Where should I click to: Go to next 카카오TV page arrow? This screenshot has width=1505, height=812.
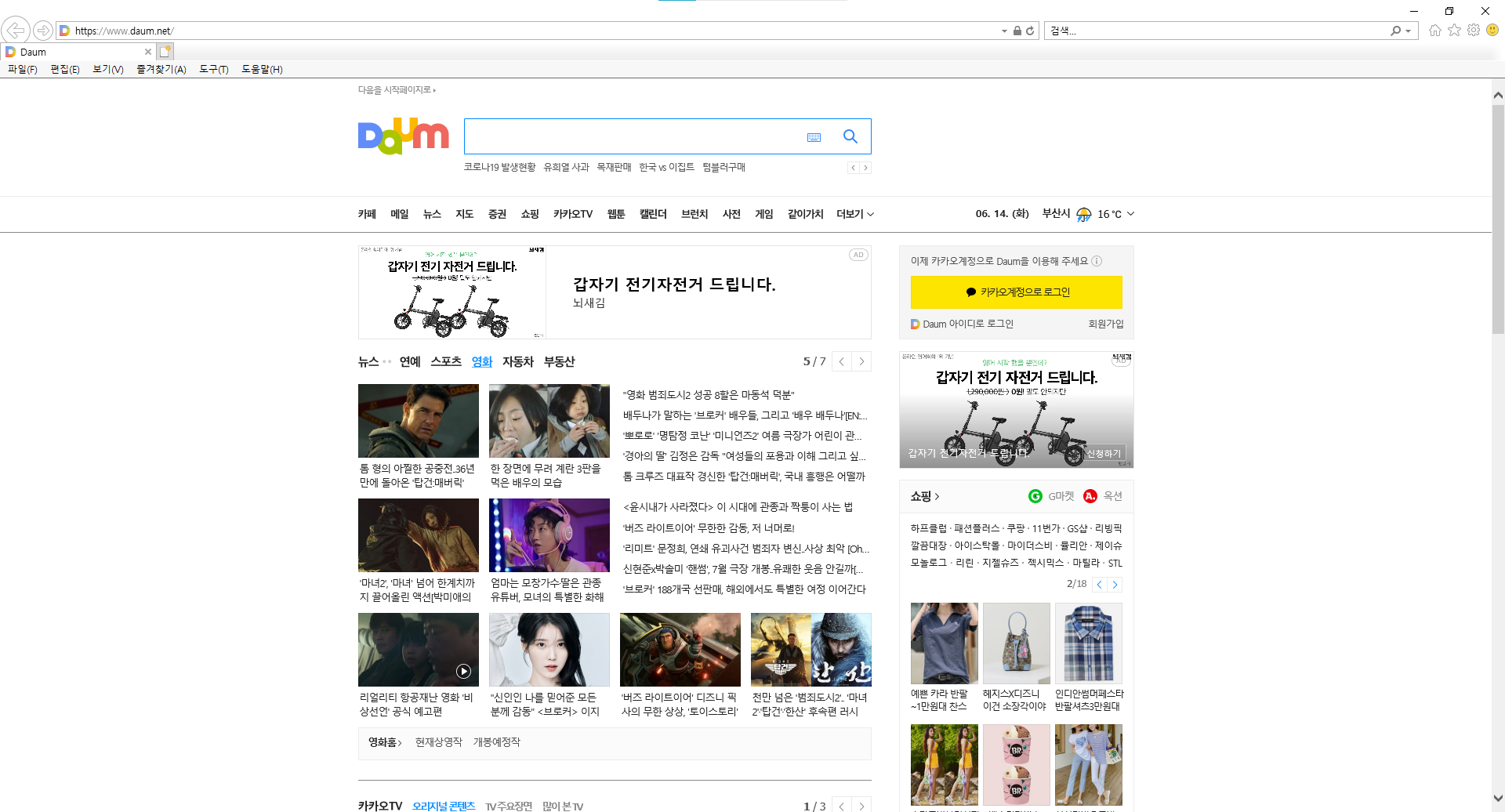(x=861, y=806)
